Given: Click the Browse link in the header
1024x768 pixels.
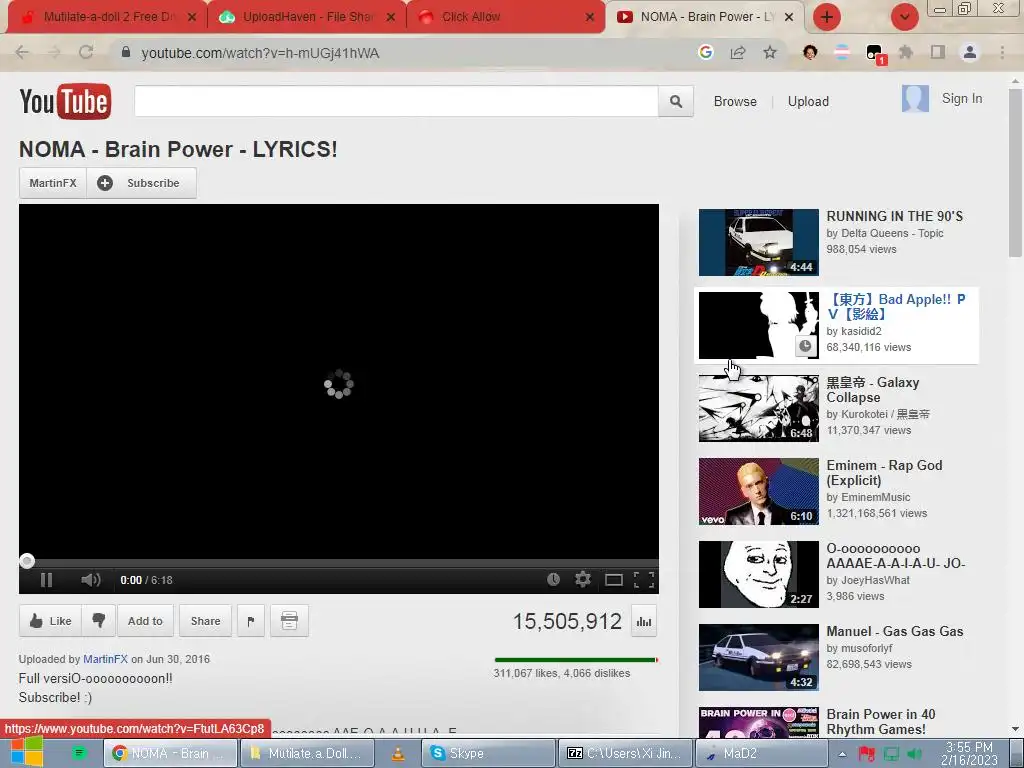Looking at the screenshot, I should pyautogui.click(x=735, y=101).
